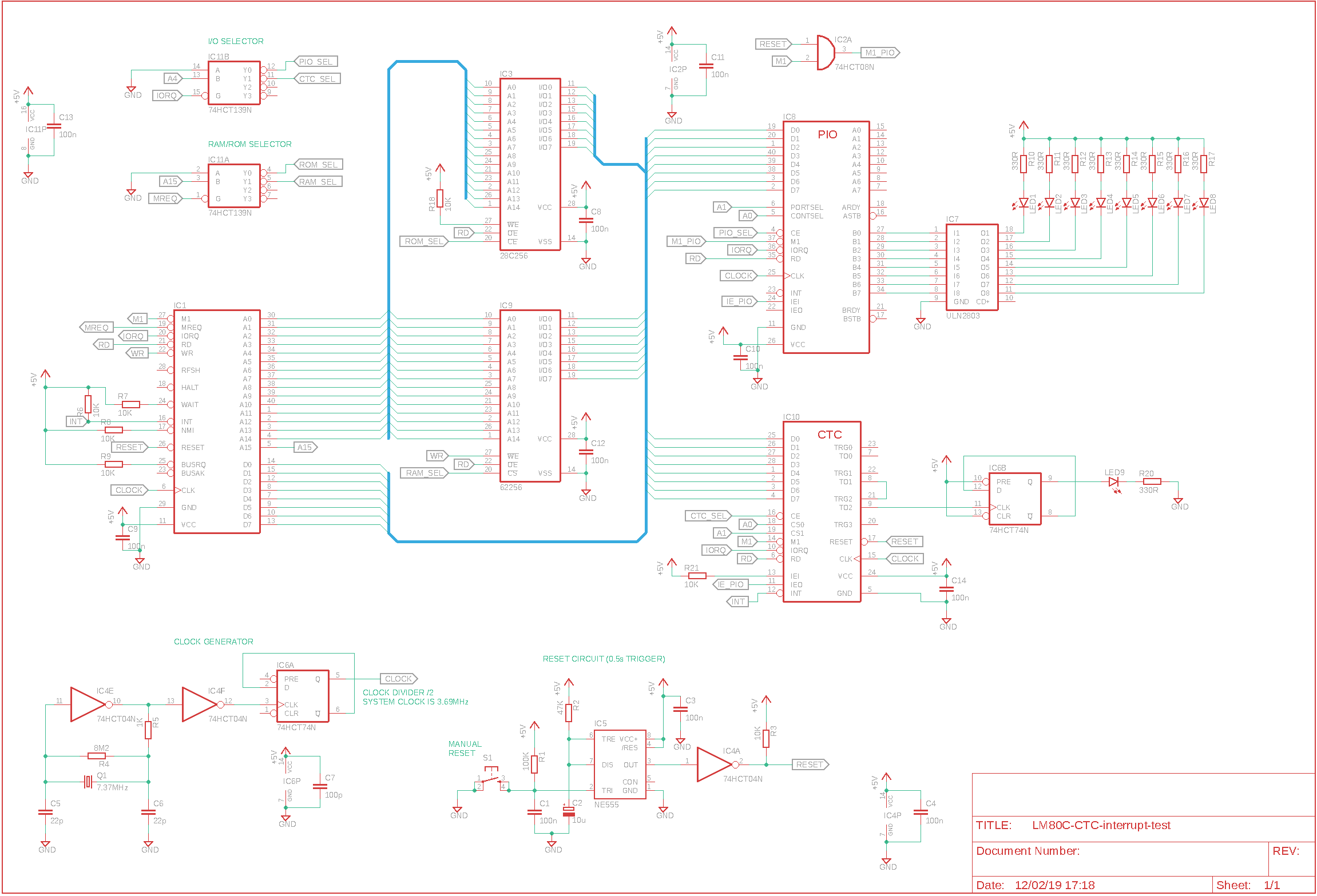This screenshot has height=896, width=1317.
Task: Select the A15 net label from IC1
Action: click(305, 447)
